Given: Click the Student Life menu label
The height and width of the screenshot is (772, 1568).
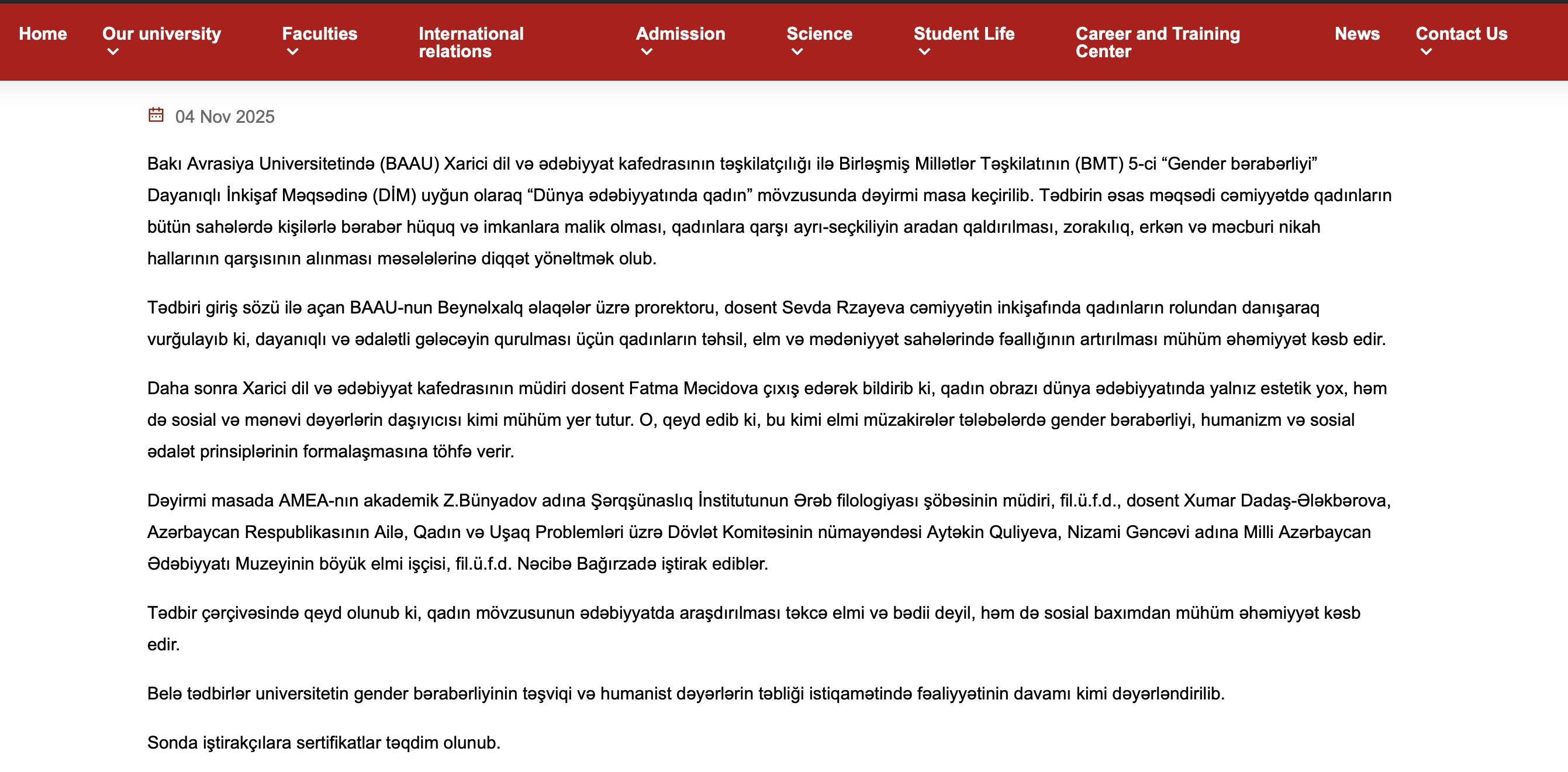Looking at the screenshot, I should click(x=963, y=34).
